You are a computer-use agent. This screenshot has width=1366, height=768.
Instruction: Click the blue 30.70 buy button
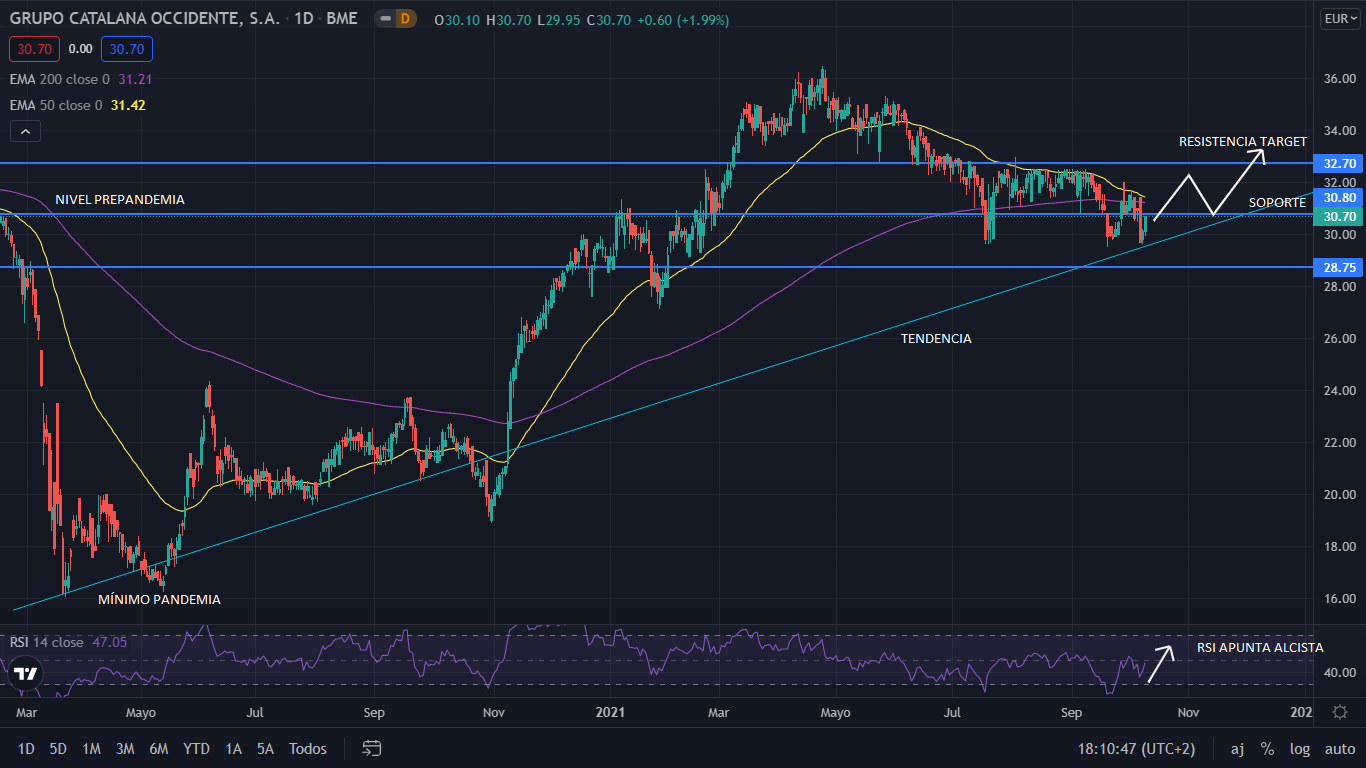126,49
